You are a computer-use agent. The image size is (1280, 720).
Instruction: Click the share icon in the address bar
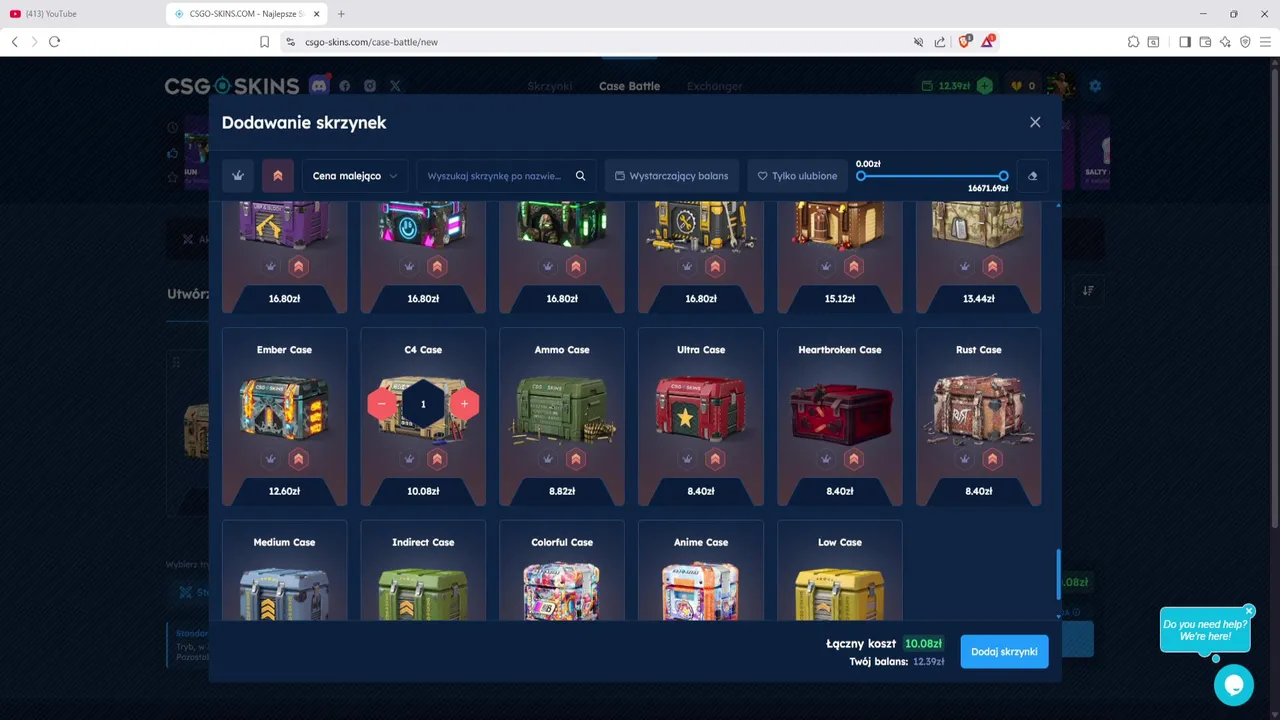940,42
